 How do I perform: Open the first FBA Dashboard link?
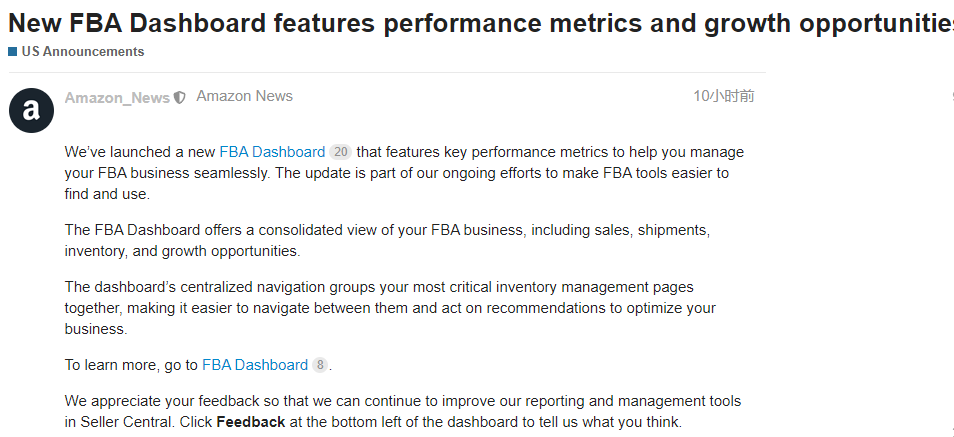[272, 152]
